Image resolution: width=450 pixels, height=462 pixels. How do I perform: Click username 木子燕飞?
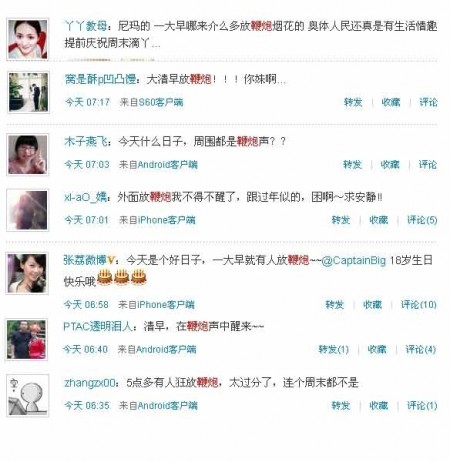86,142
